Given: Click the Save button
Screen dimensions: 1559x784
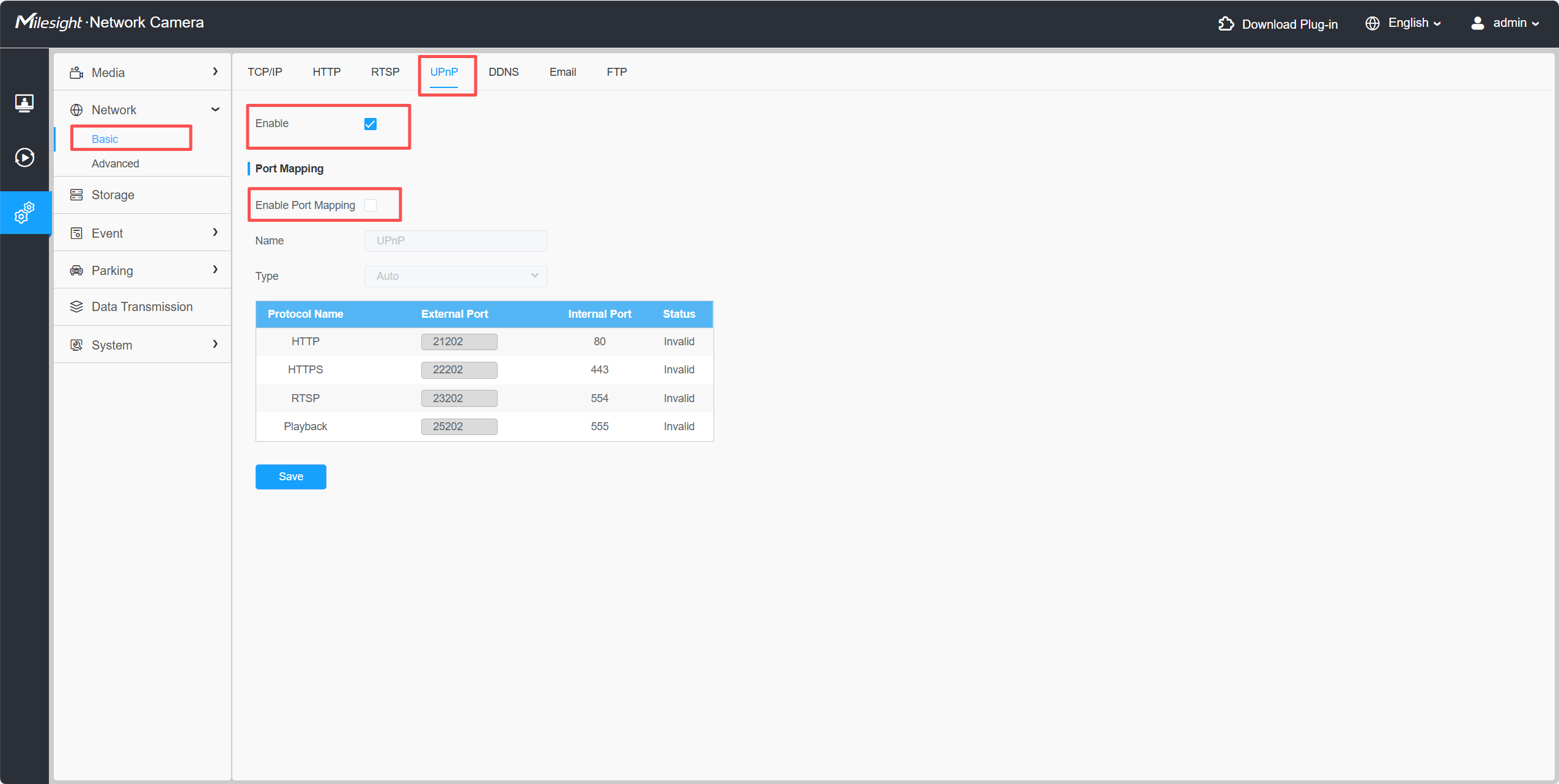Looking at the screenshot, I should coord(290,477).
